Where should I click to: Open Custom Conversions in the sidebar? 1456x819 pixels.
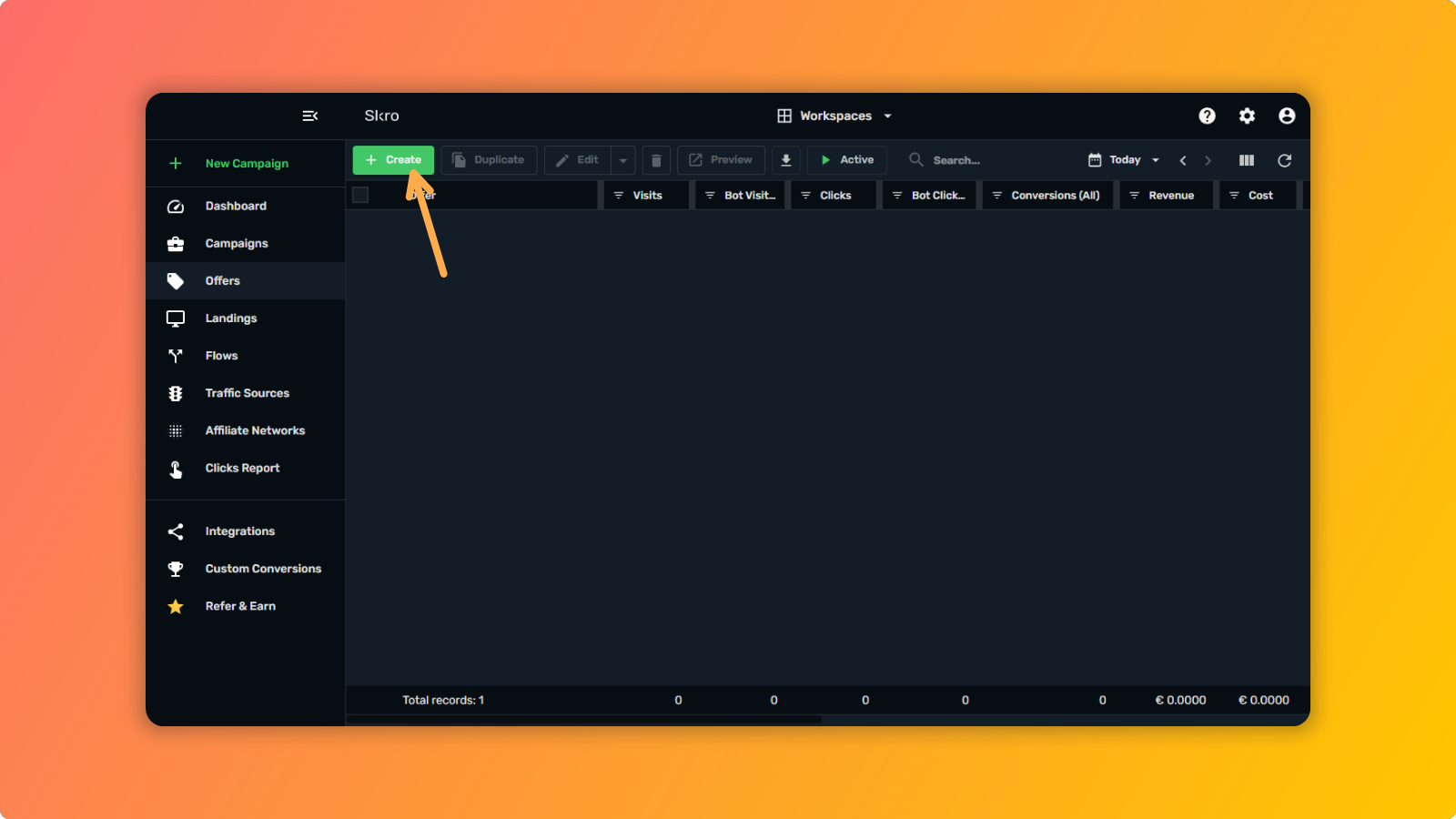pyautogui.click(x=246, y=569)
